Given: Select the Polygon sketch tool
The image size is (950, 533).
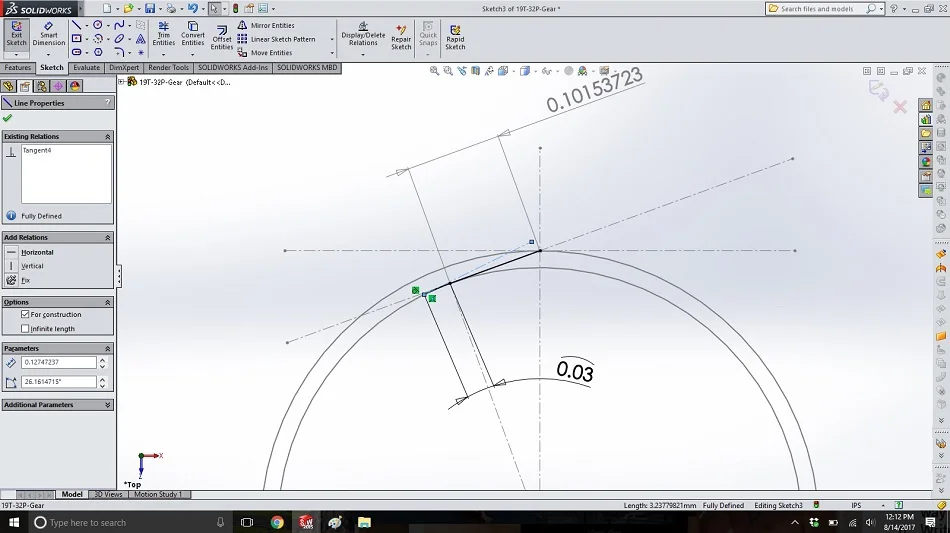Looking at the screenshot, I should (98, 52).
